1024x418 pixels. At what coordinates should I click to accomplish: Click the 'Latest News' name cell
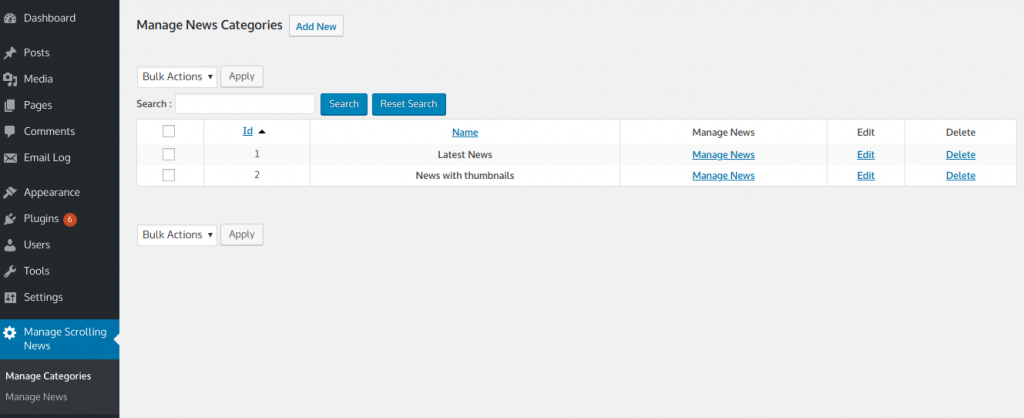[x=465, y=155]
